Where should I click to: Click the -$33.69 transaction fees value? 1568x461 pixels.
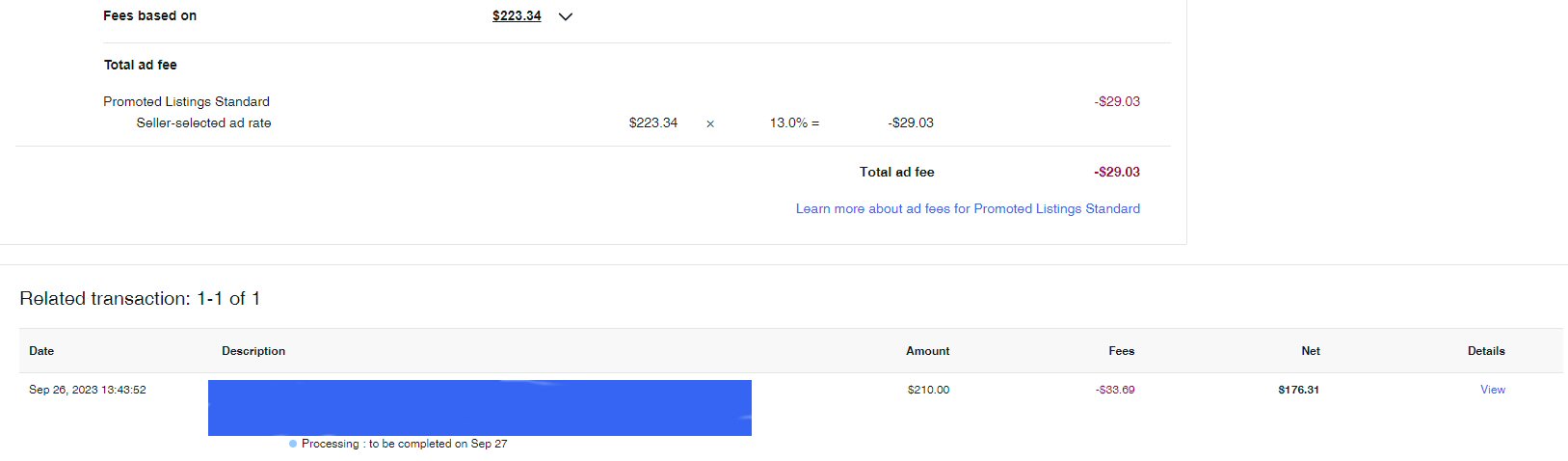pos(1115,390)
